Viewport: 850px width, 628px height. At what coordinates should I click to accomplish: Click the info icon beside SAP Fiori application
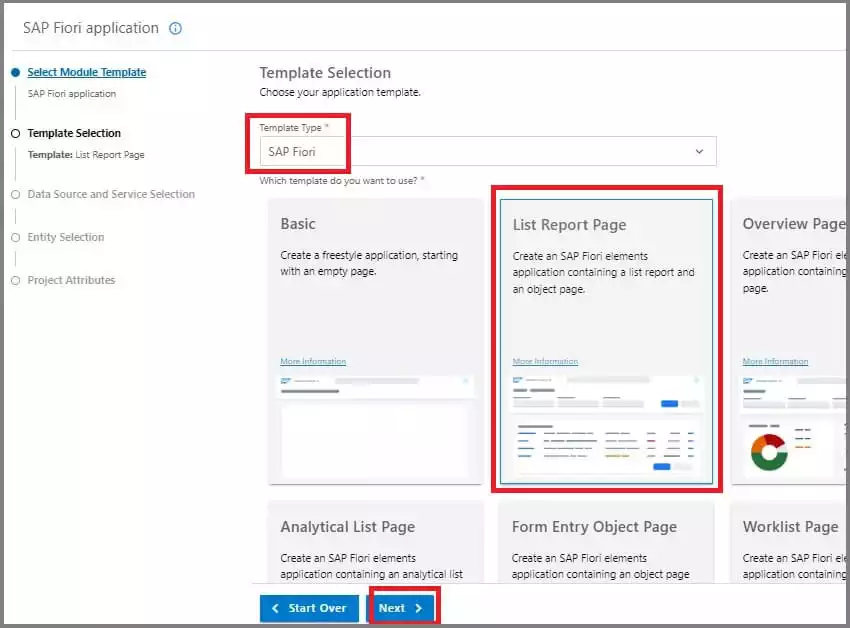(175, 28)
